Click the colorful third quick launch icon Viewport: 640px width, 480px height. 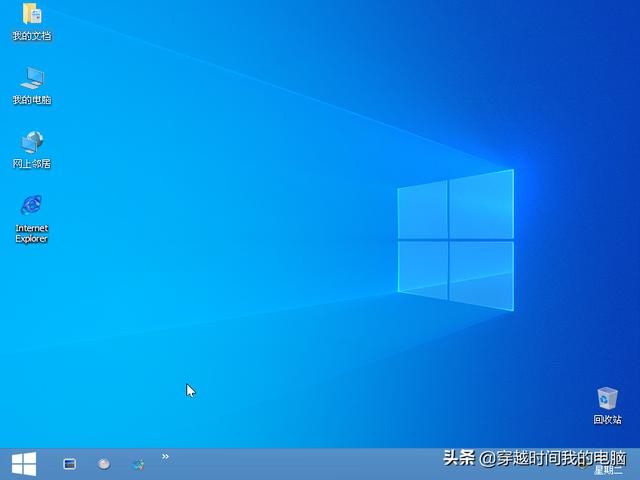[139, 464]
